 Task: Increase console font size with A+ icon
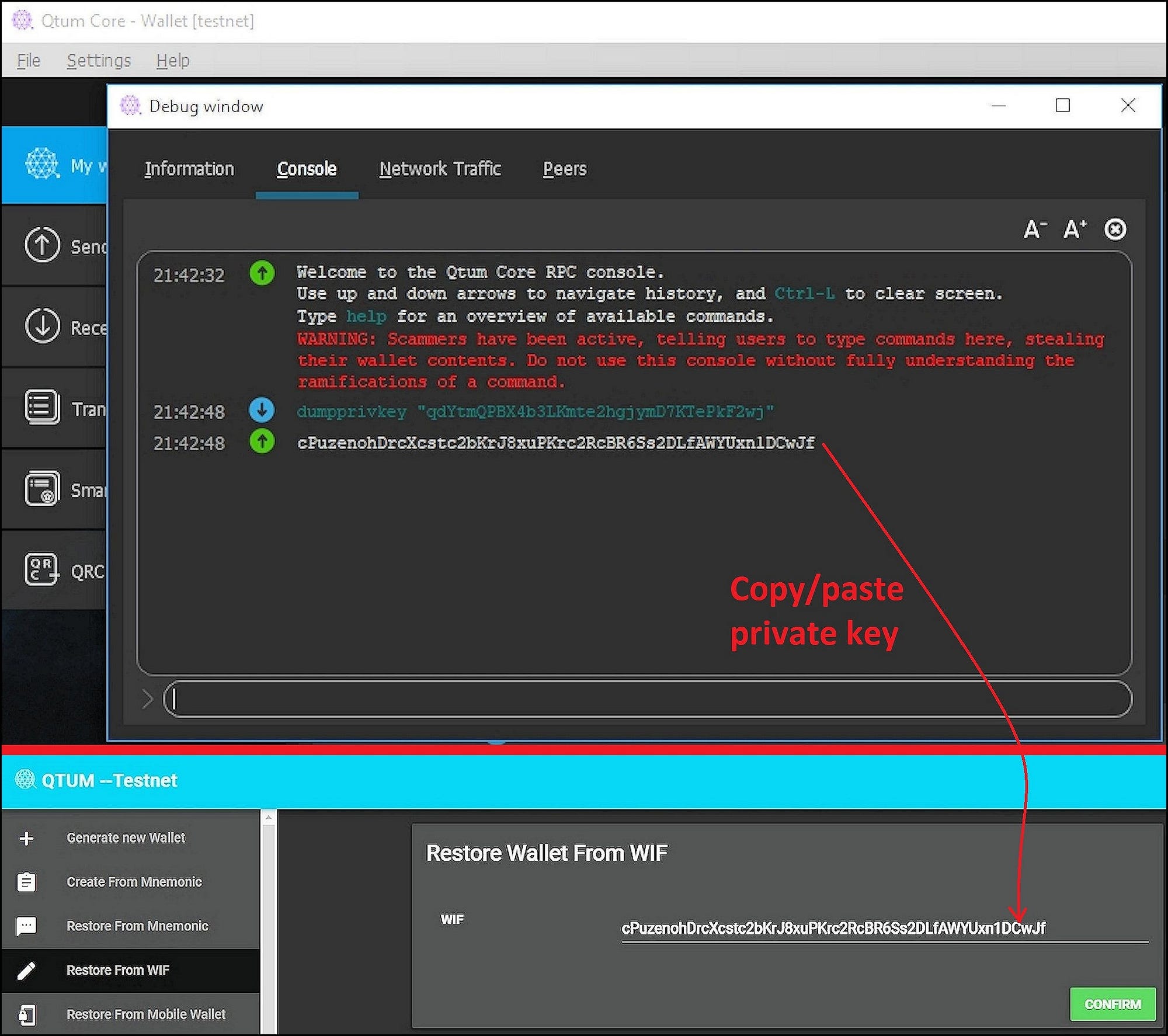[1075, 230]
